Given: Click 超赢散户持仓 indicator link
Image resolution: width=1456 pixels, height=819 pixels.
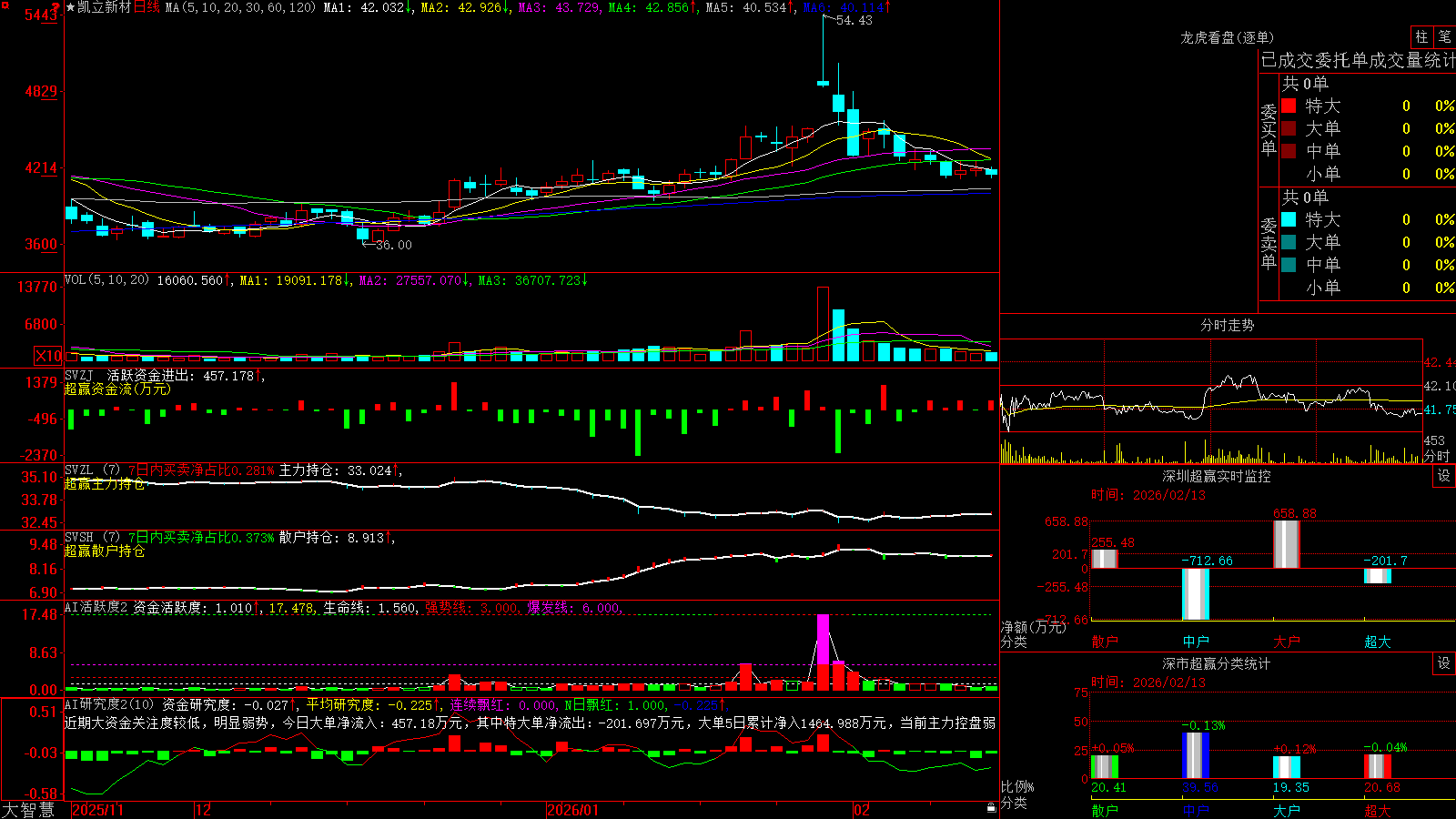Looking at the screenshot, I should coord(105,551).
